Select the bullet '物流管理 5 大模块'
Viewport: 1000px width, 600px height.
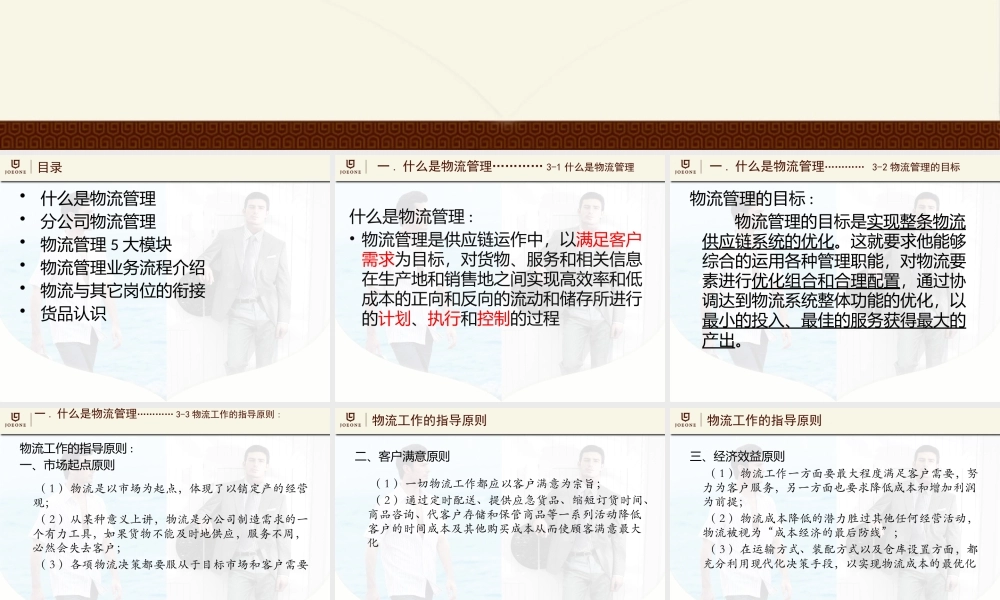106,244
